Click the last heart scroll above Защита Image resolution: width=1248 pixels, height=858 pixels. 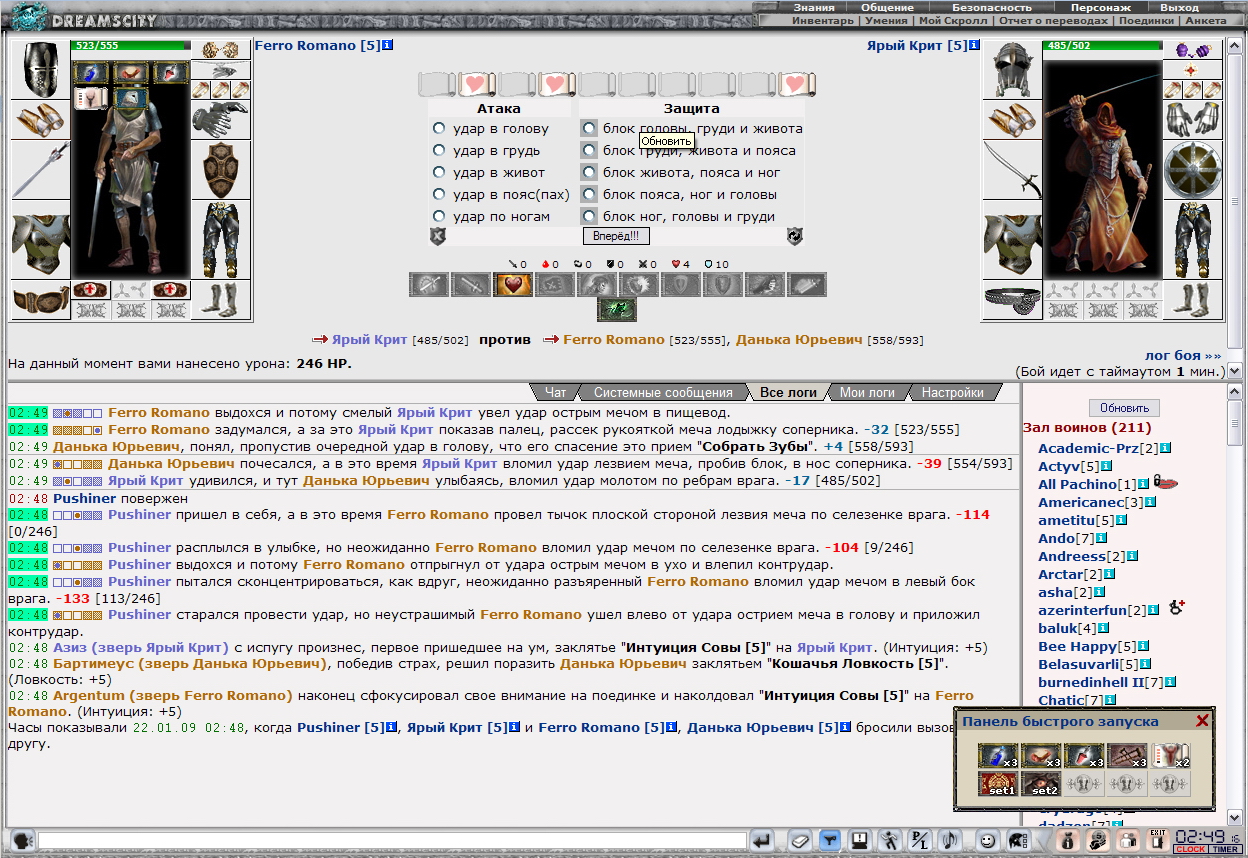[x=797, y=83]
